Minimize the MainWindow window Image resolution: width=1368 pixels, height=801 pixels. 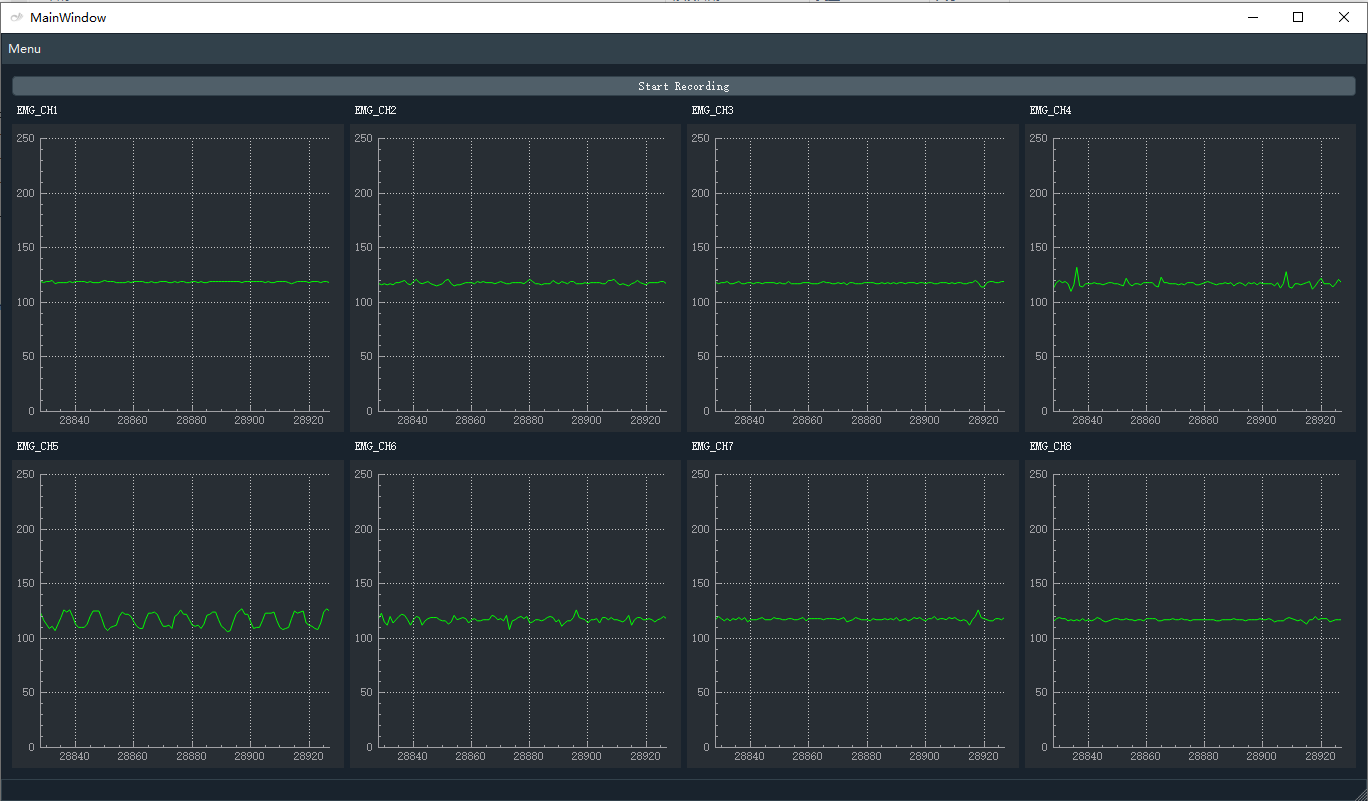tap(1252, 17)
